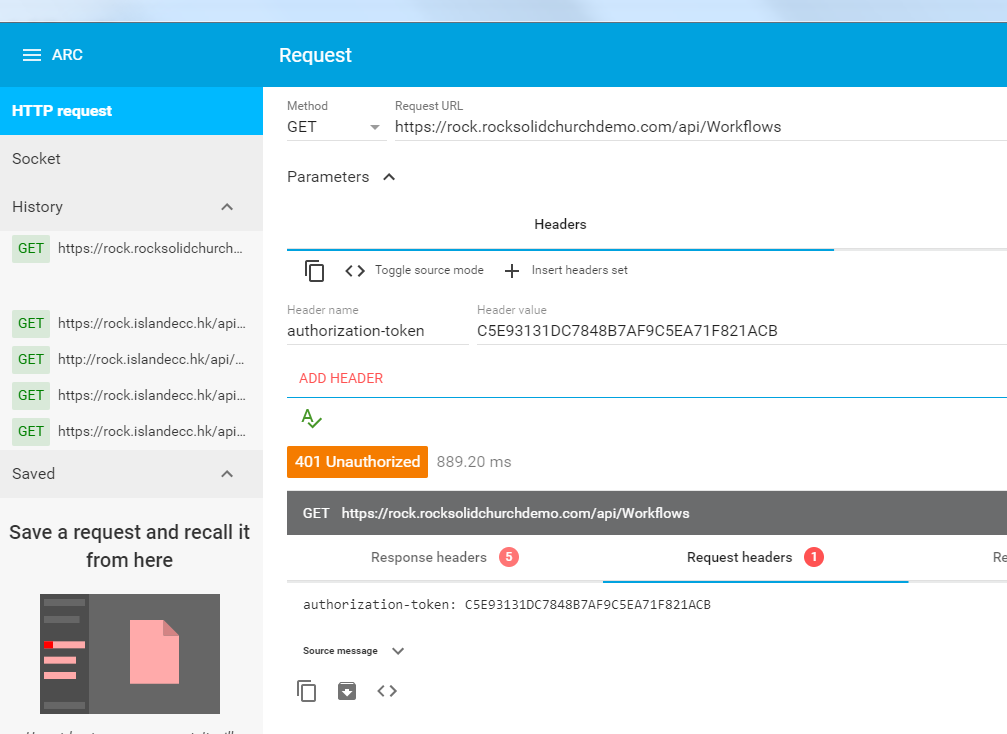Click the Toggle source mode code icon

coord(355,270)
